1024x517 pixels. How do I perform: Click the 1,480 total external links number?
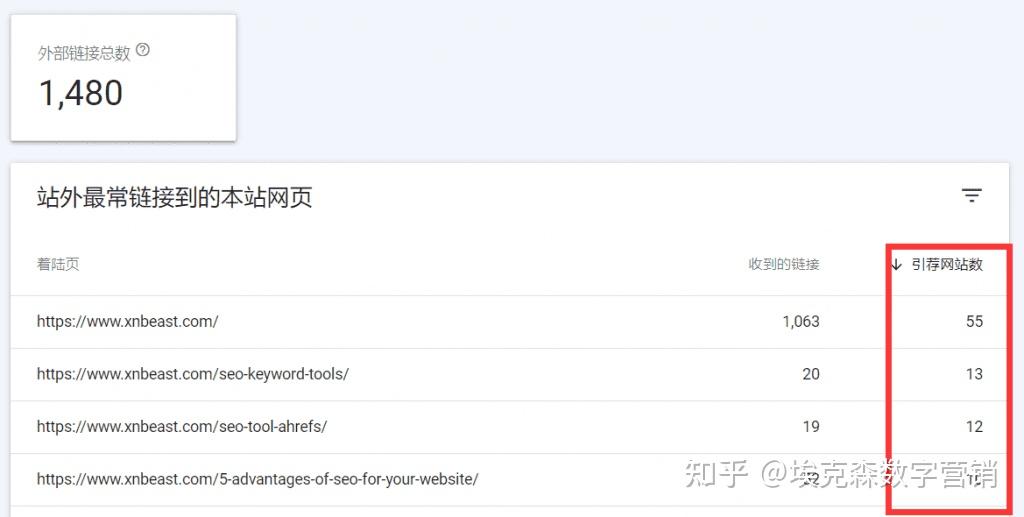81,93
